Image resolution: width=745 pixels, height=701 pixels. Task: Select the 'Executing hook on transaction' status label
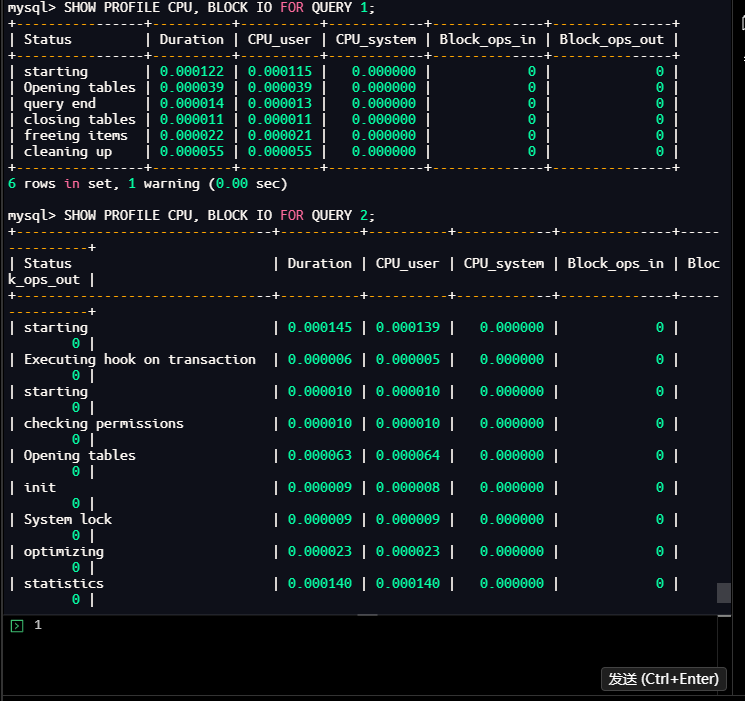(x=140, y=359)
